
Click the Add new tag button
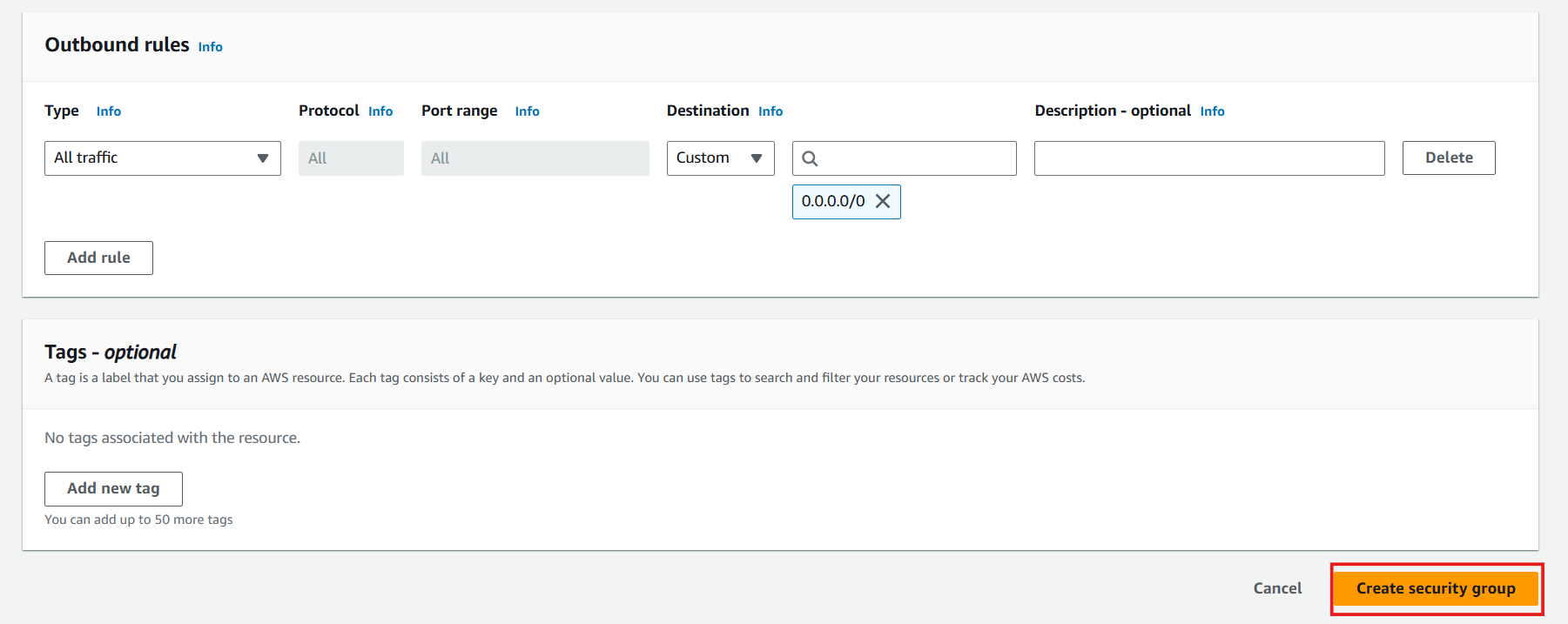click(x=113, y=488)
